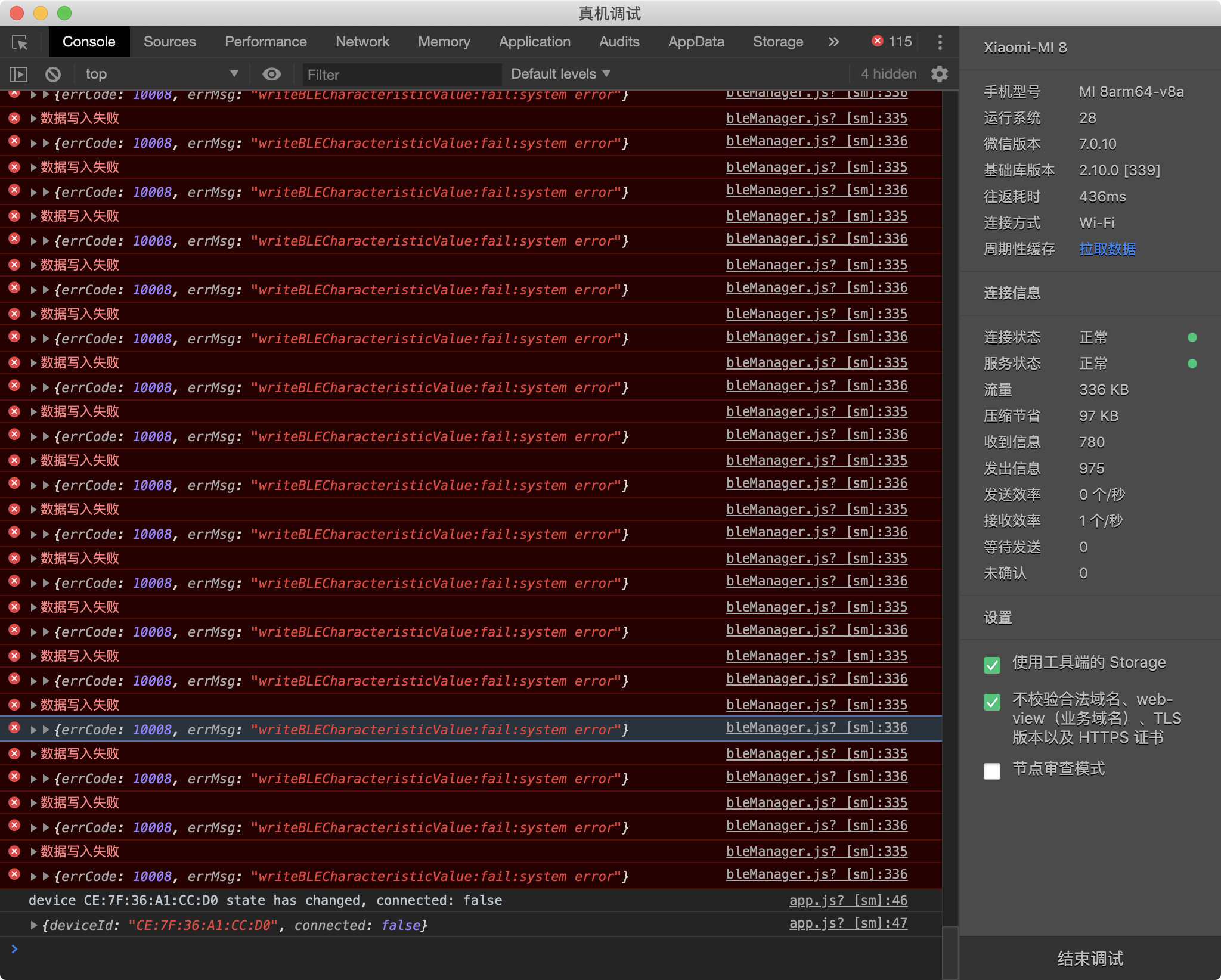Click the red error count 115 icon
Screen dimensions: 1221x980
pyautogui.click(x=878, y=41)
